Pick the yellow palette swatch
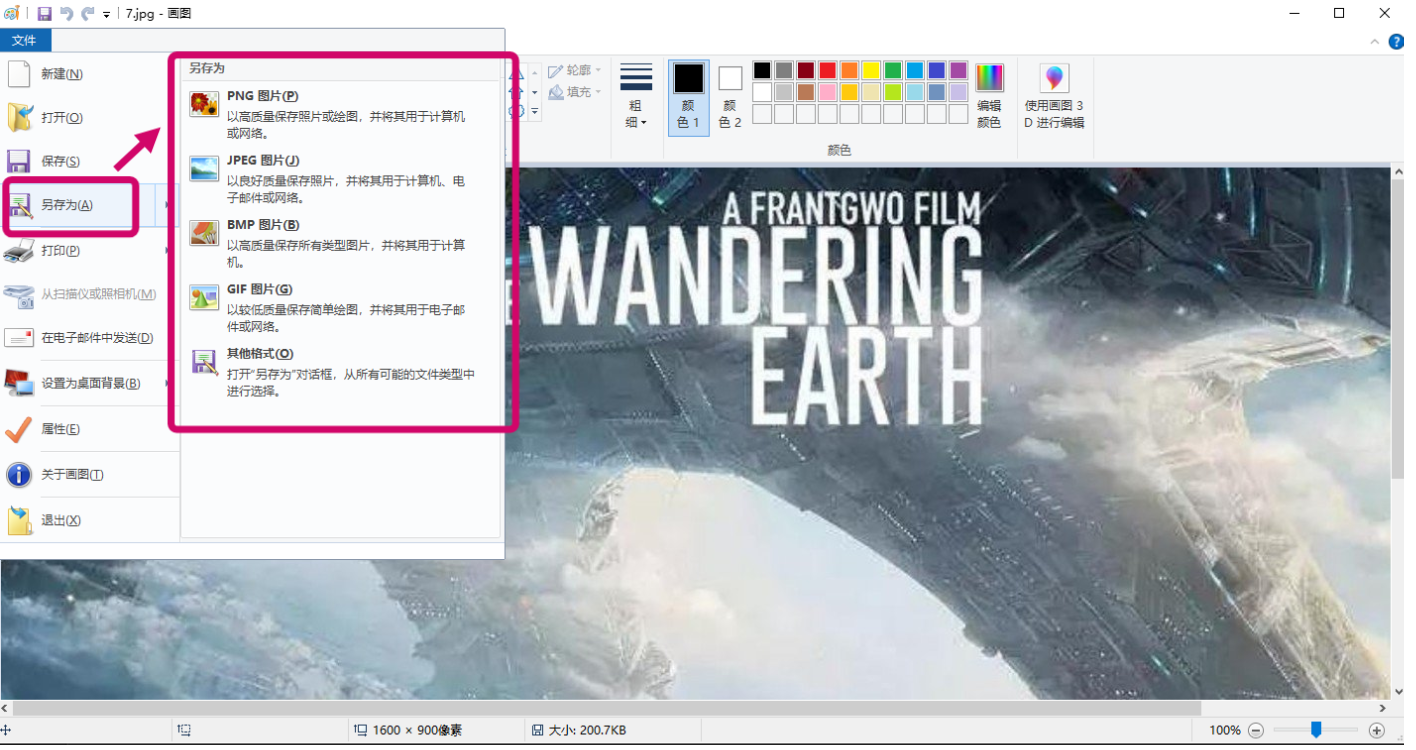Screen dimensions: 1416x750 (x=871, y=71)
